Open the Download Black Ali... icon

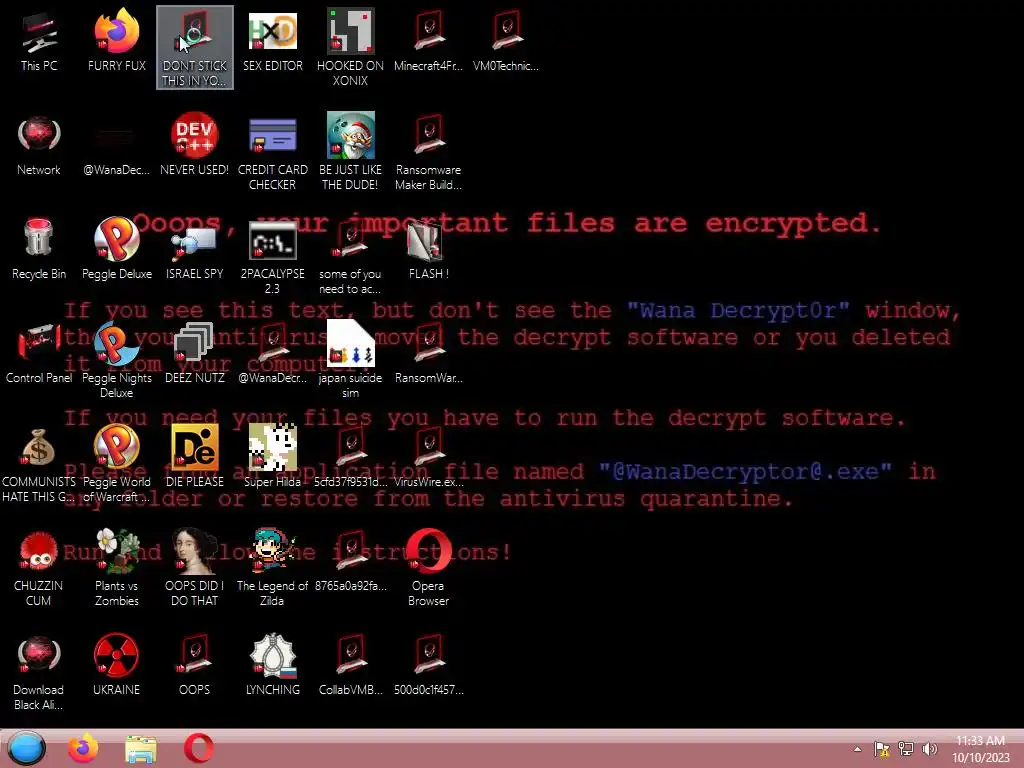[39, 672]
